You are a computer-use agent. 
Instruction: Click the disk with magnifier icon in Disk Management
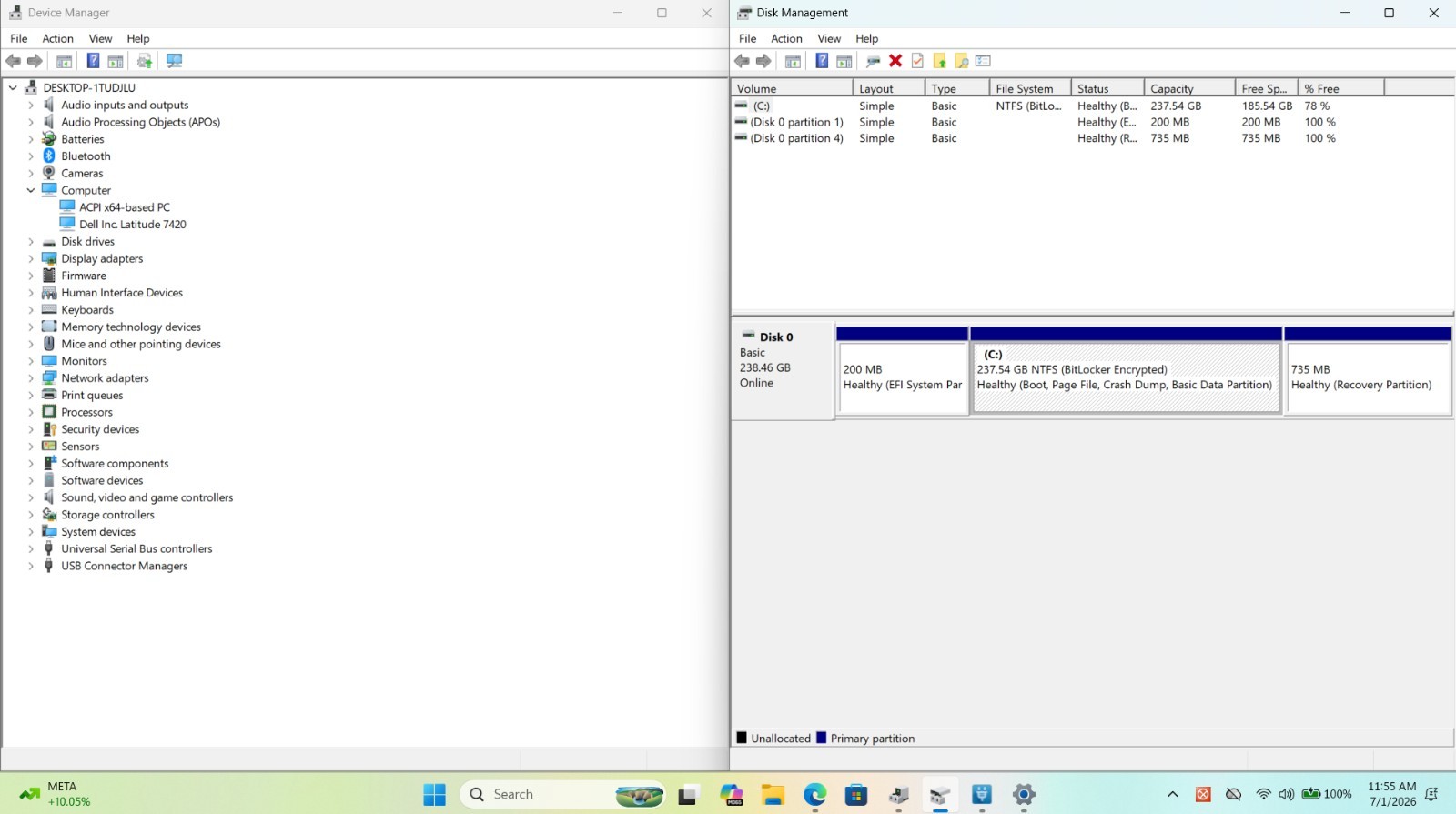(874, 61)
